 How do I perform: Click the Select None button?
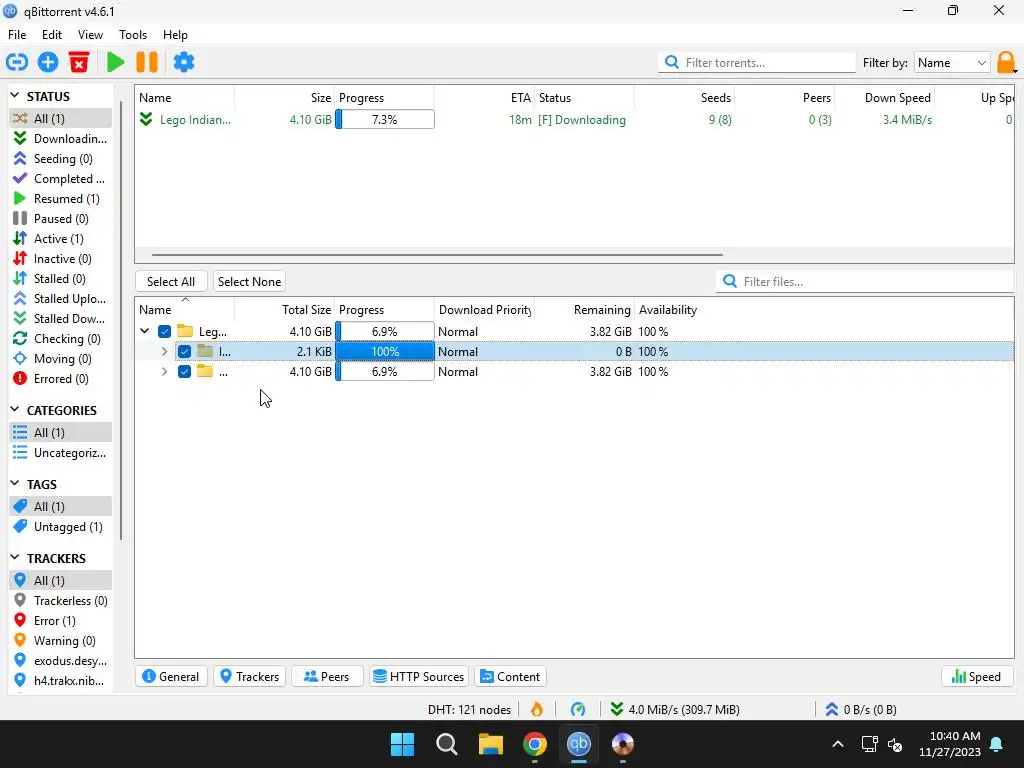tap(249, 281)
